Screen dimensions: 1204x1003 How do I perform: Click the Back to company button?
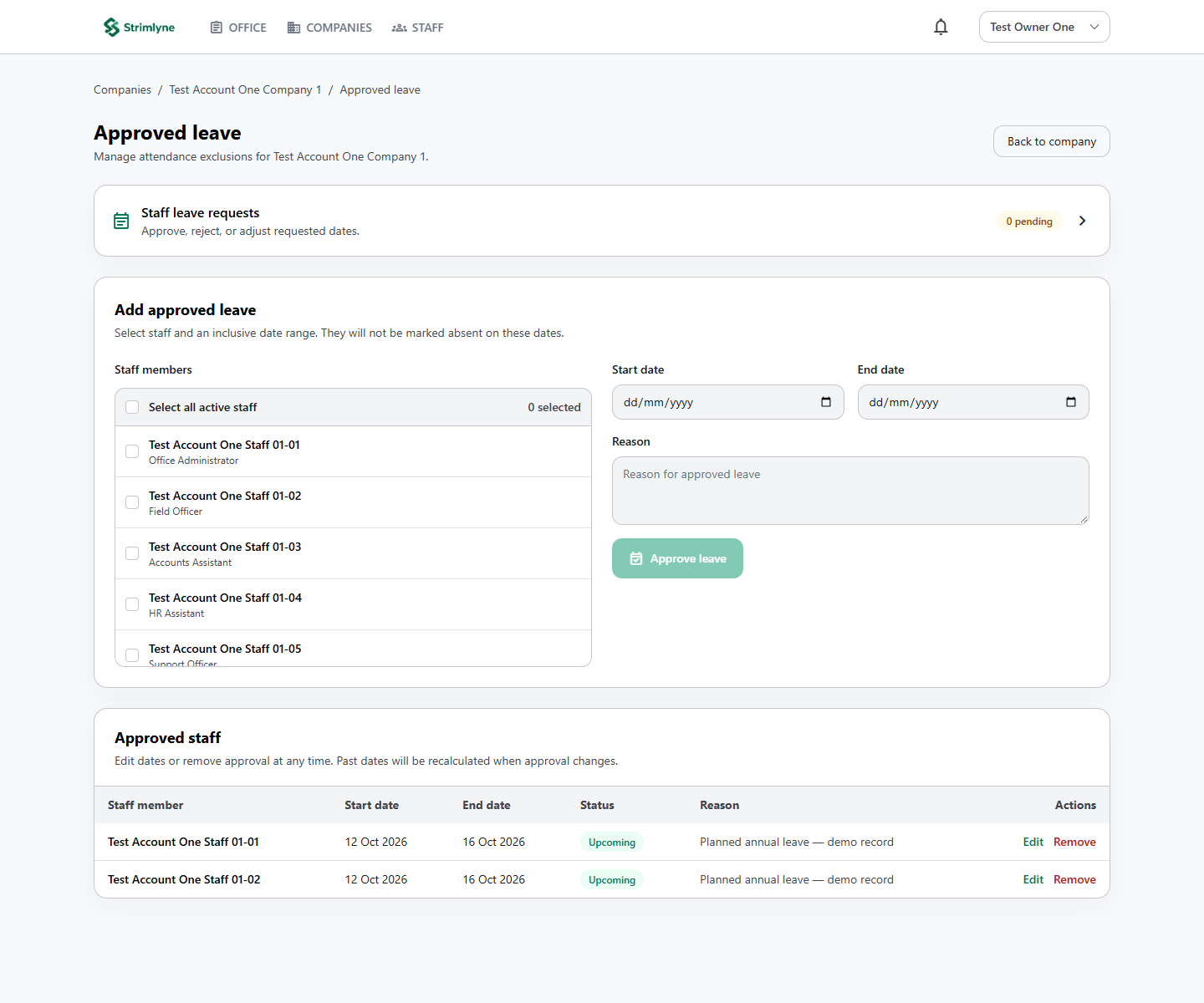(x=1051, y=141)
